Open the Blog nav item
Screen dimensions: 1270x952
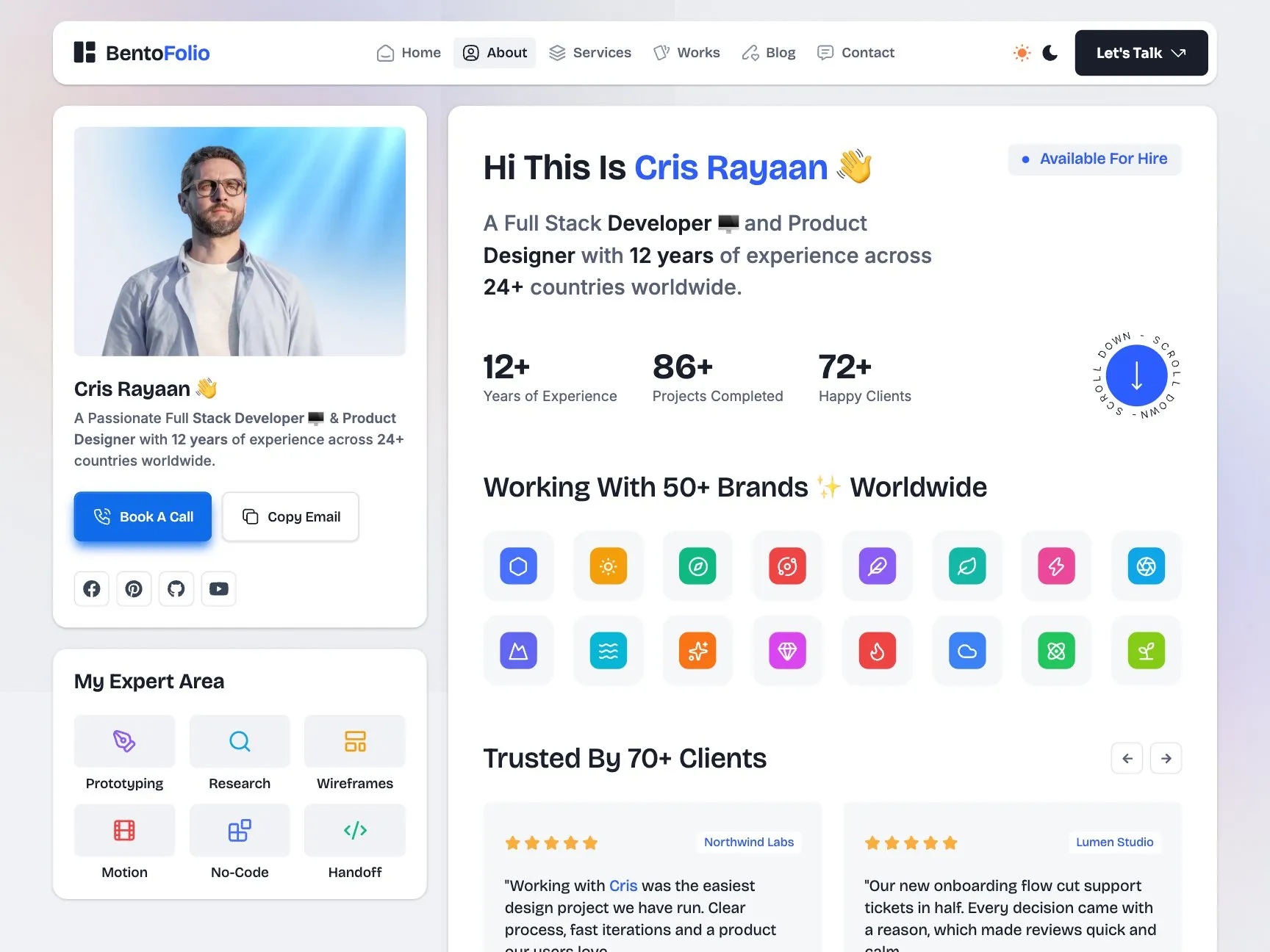point(769,53)
